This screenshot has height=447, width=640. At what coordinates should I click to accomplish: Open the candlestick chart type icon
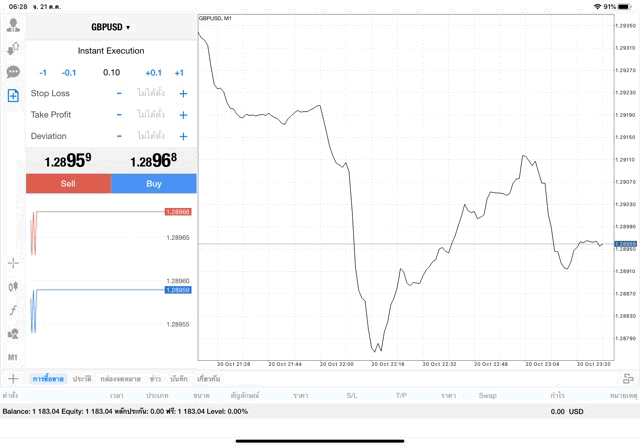point(13,287)
